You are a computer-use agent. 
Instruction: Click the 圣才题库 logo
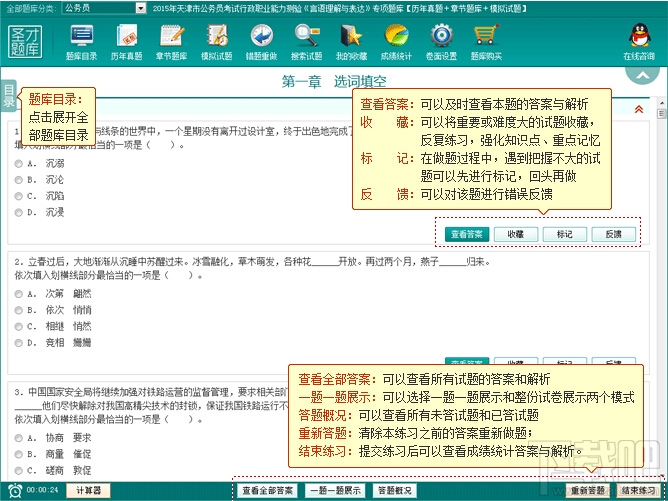(25, 41)
